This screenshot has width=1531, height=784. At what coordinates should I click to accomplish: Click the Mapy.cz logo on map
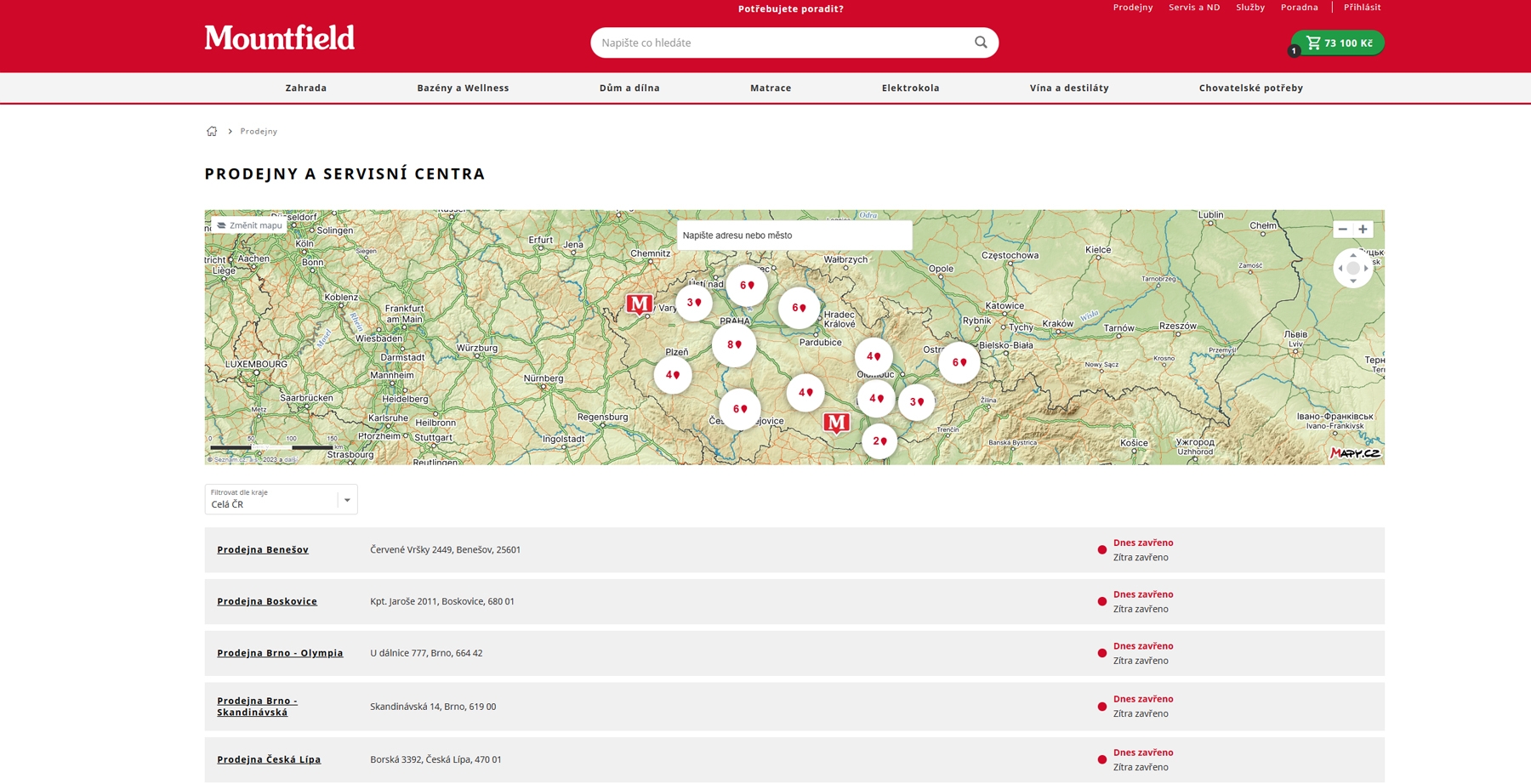coord(1355,453)
